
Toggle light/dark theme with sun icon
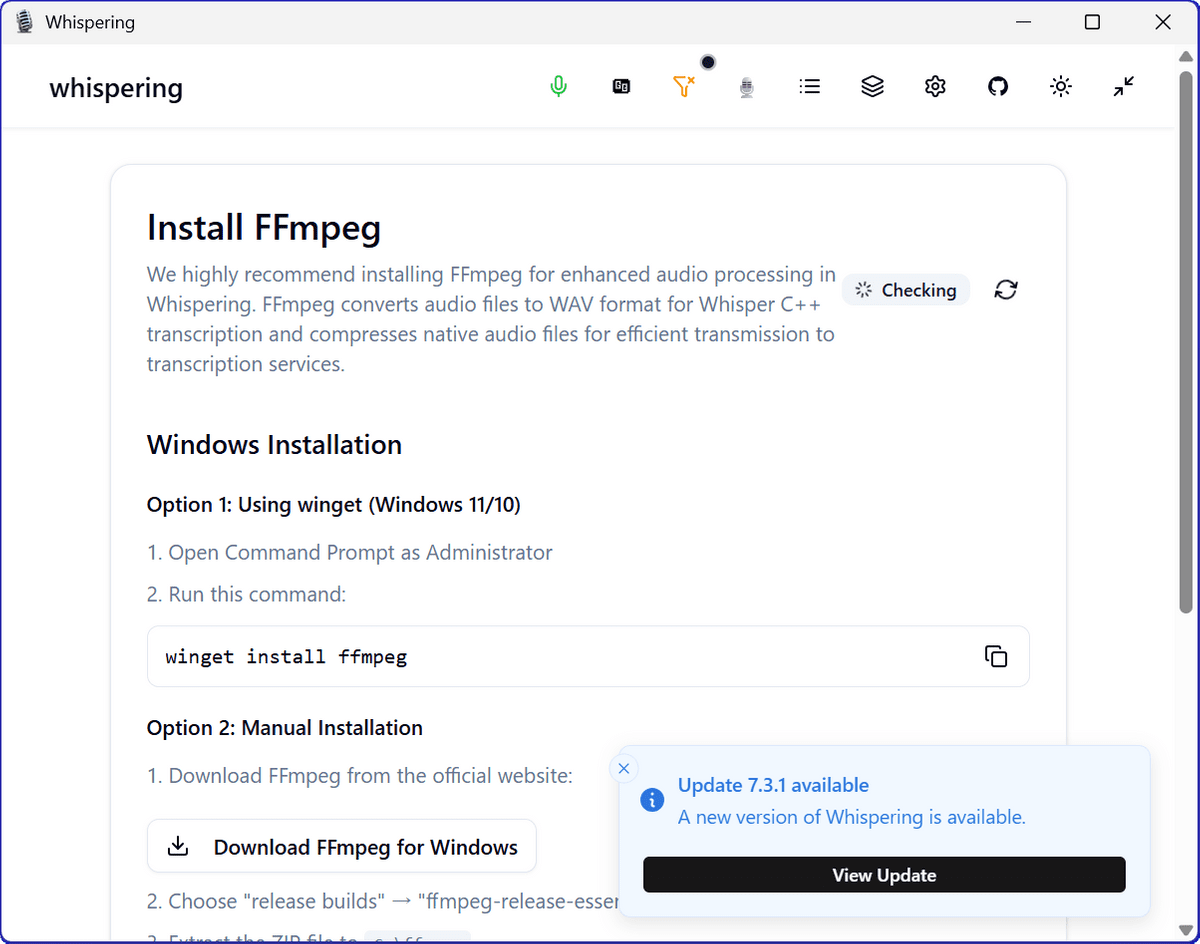(x=1061, y=87)
